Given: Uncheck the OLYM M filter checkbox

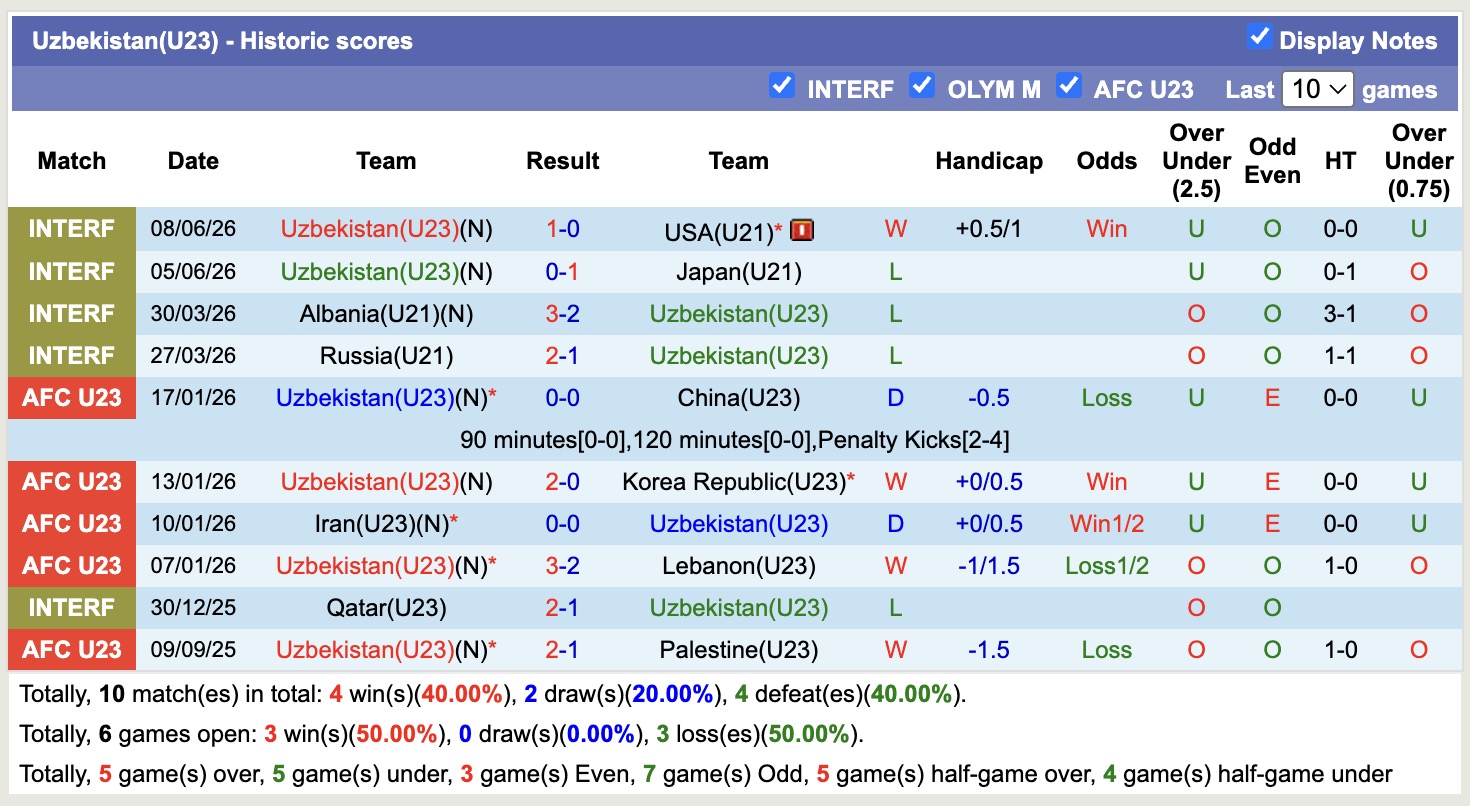Looking at the screenshot, I should [921, 85].
